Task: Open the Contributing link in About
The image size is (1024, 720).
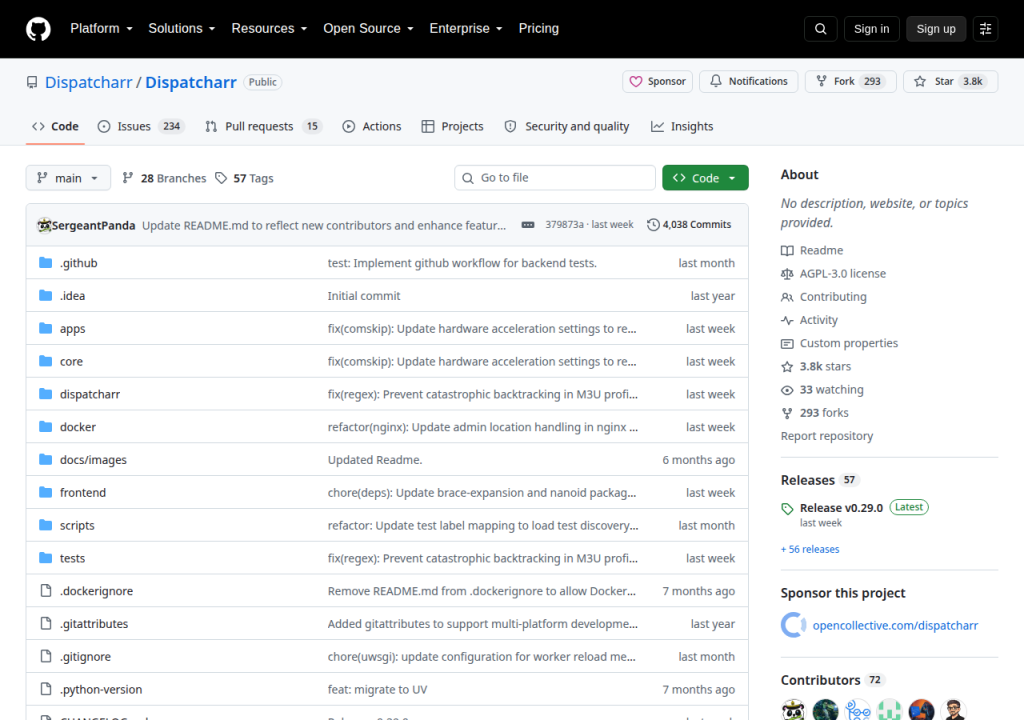Action: click(x=833, y=297)
